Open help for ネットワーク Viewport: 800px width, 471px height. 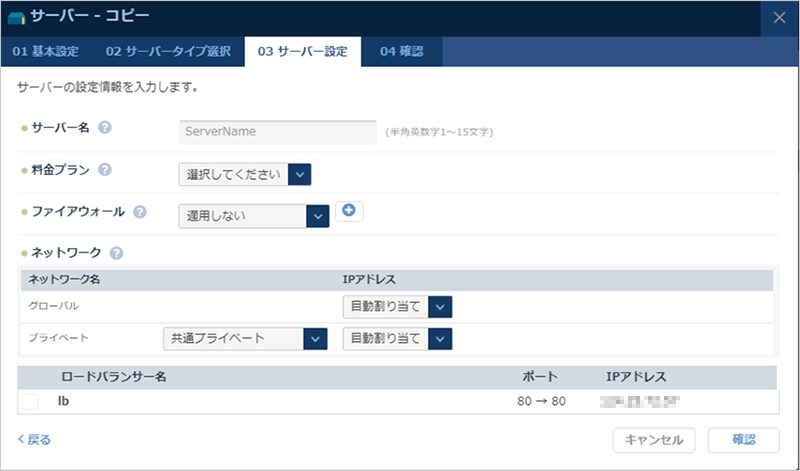point(116,253)
